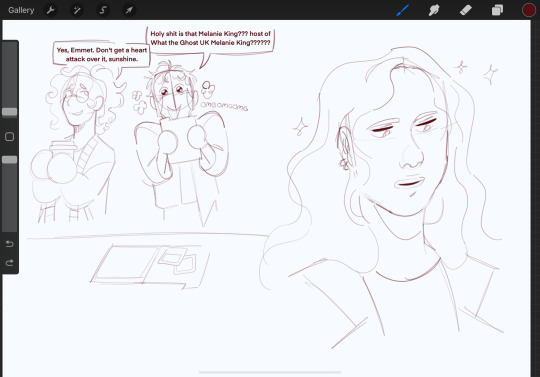This screenshot has height=377, width=540.
Task: Tap the undo arrow
Action: pyautogui.click(x=10, y=244)
